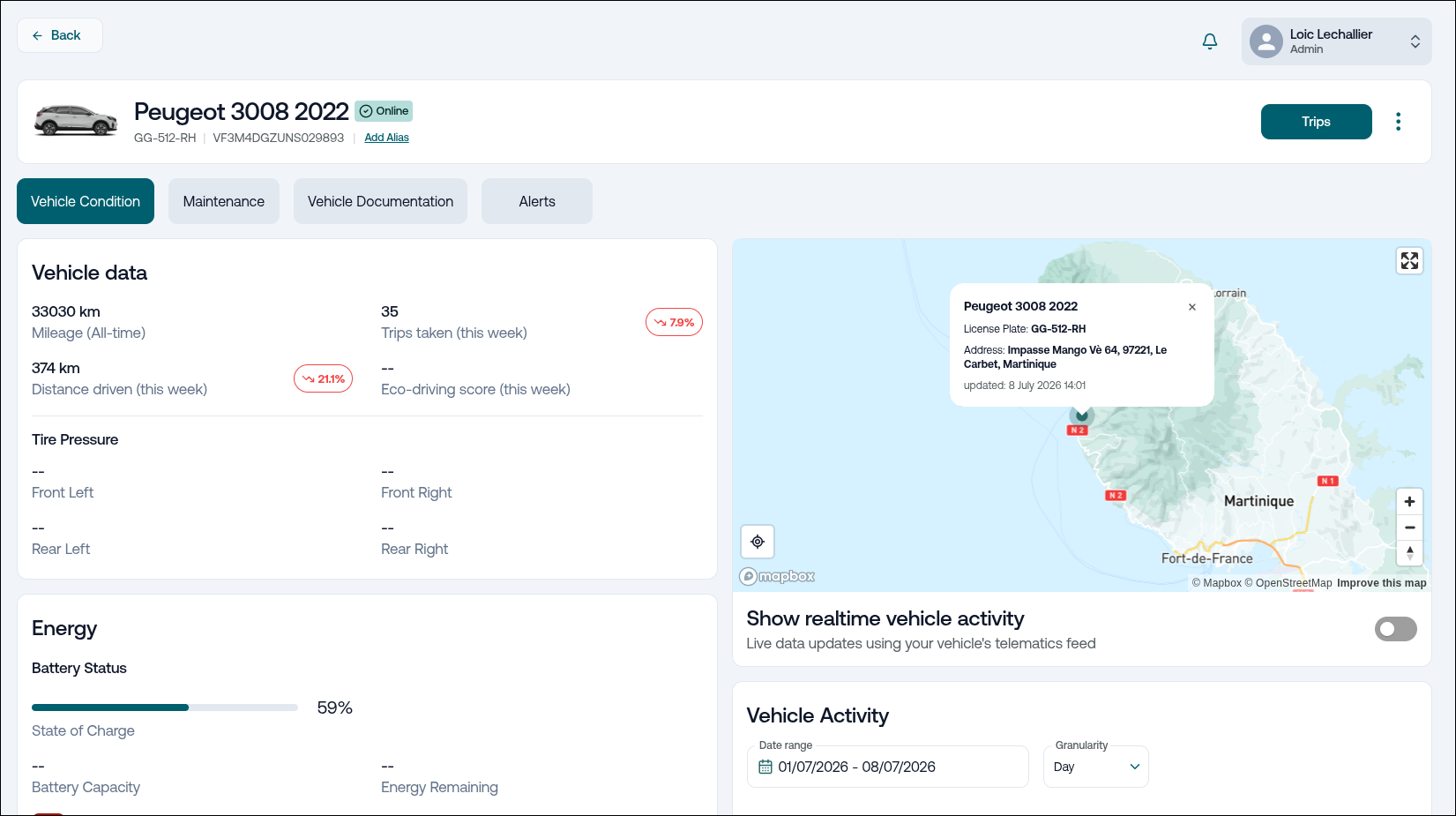Select the Vehicle Condition tab
The height and width of the screenshot is (816, 1456).
[x=86, y=201]
